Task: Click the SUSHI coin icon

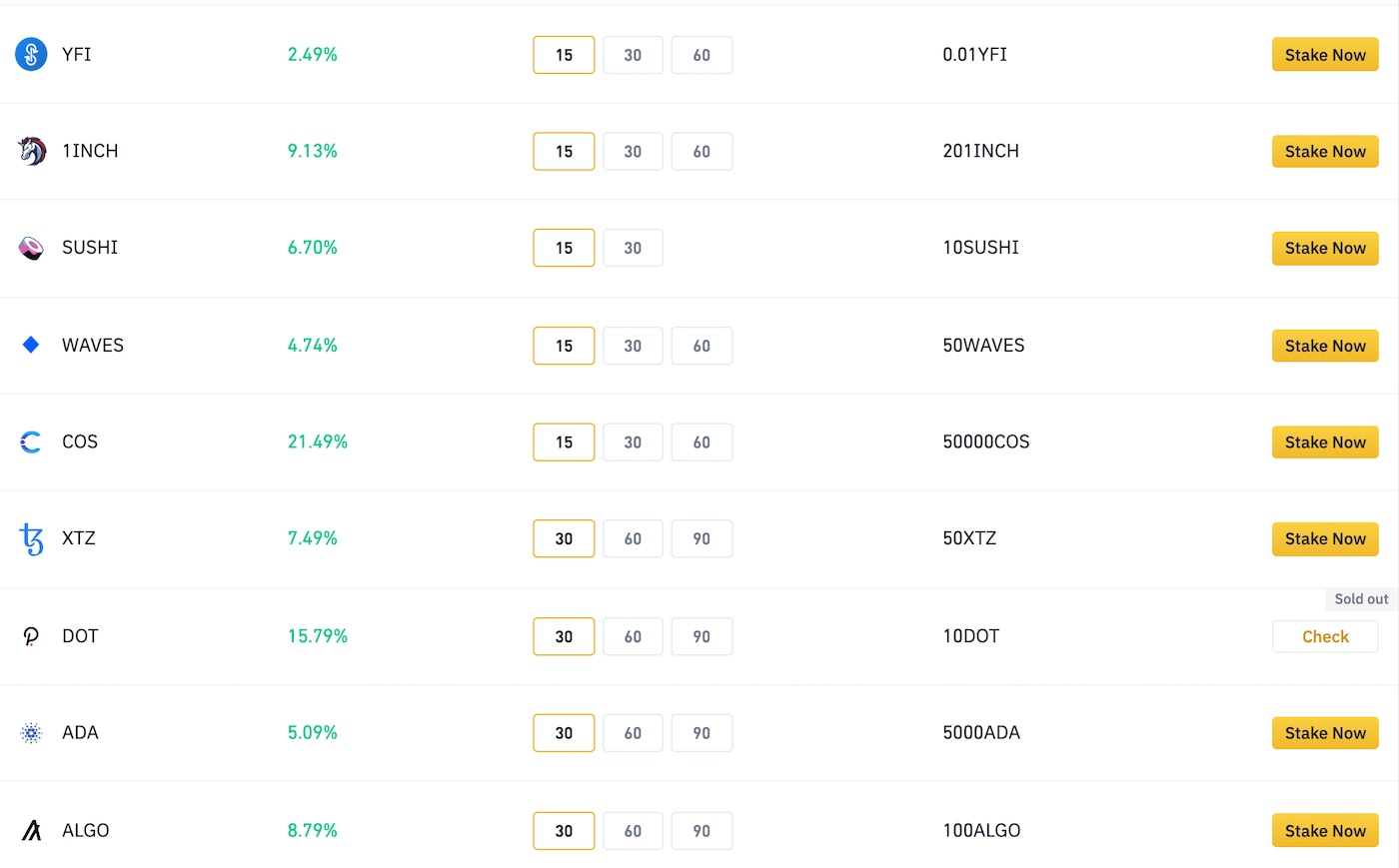Action: pos(31,248)
